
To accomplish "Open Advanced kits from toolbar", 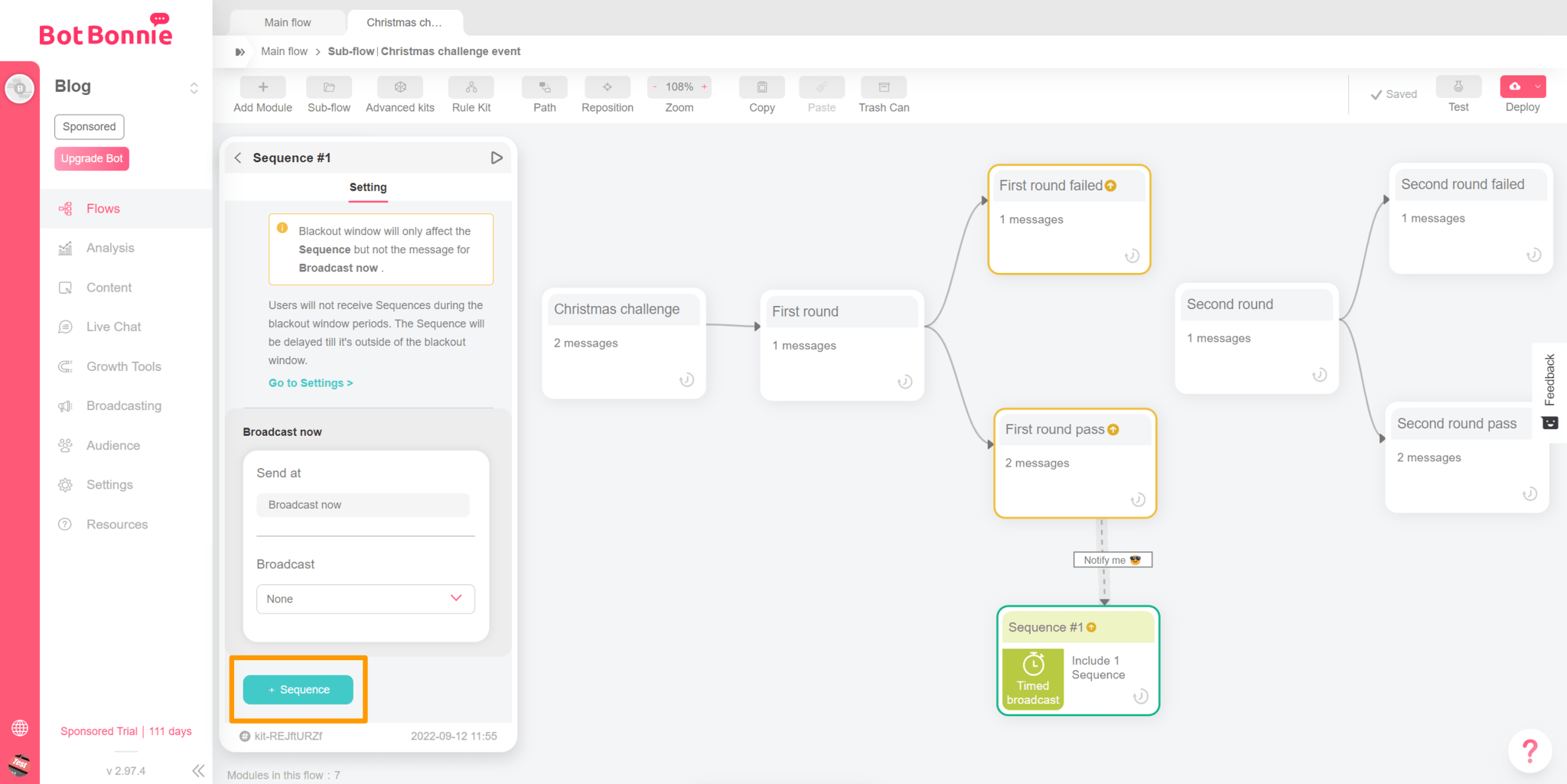I will click(x=399, y=87).
